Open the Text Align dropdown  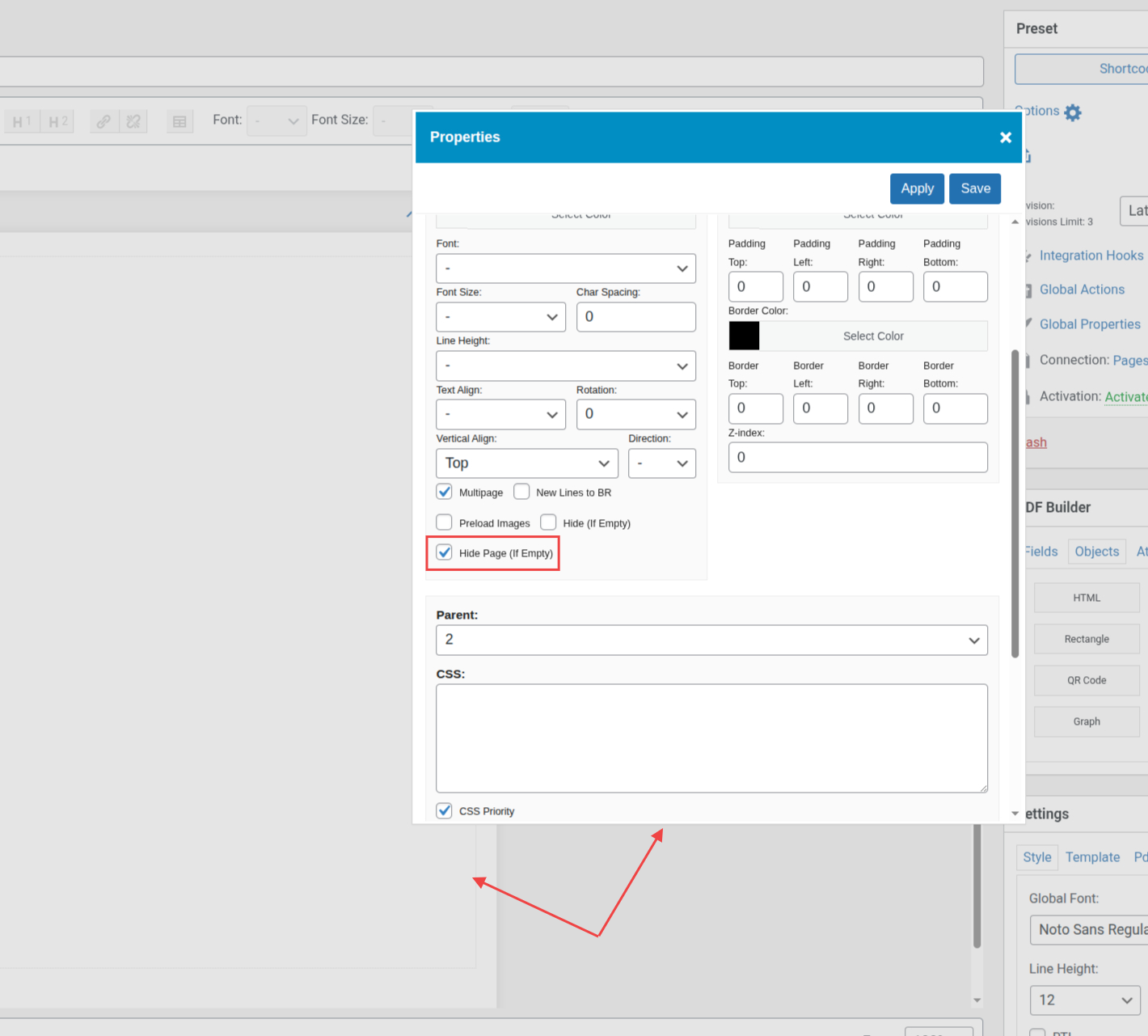(x=500, y=414)
